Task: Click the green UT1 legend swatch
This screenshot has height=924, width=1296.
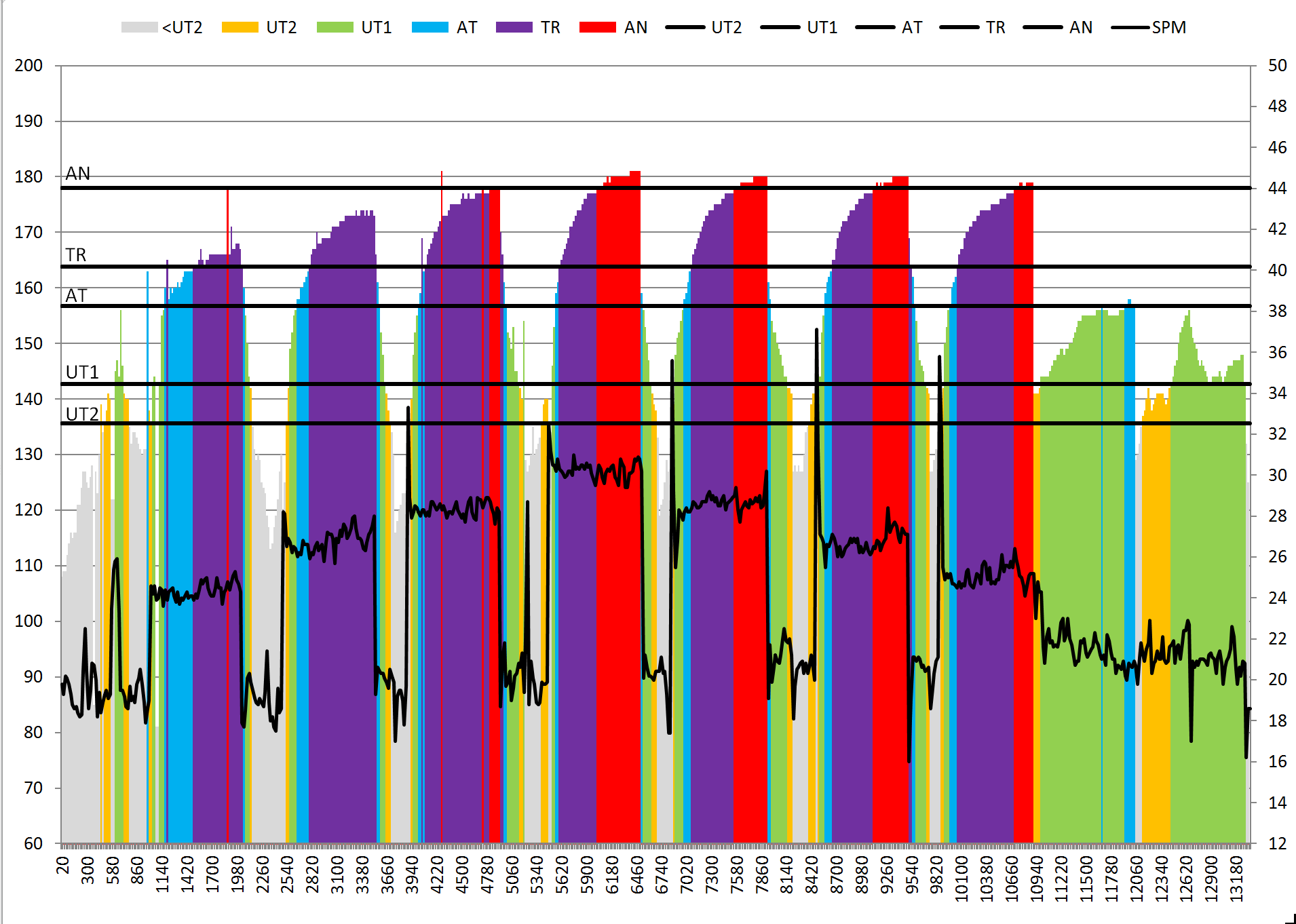Action: 335,28
